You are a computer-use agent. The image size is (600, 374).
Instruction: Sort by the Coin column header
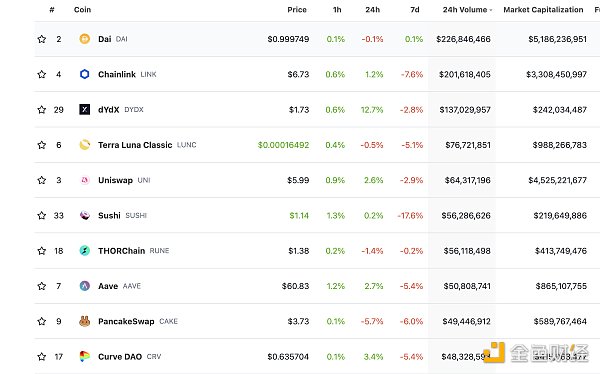click(x=82, y=10)
